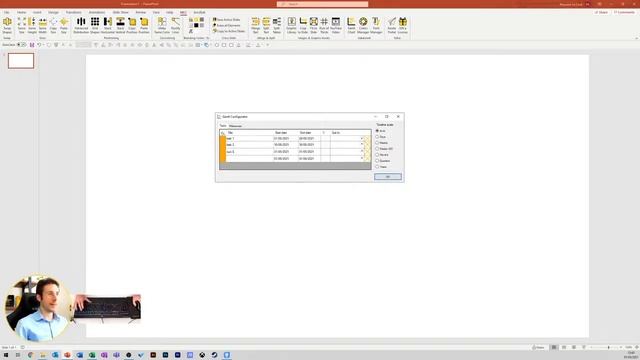Viewport: 640px width, 360px height.
Task: Click the black blending color swatch
Action: point(196,25)
